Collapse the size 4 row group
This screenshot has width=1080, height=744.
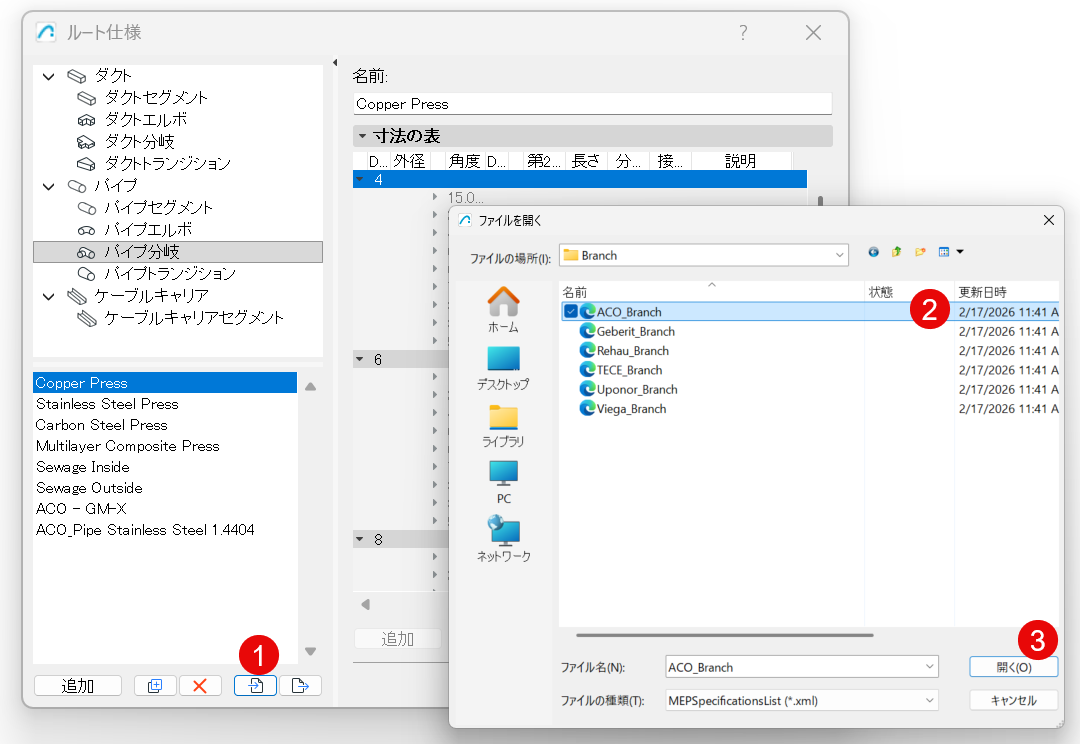(x=360, y=179)
